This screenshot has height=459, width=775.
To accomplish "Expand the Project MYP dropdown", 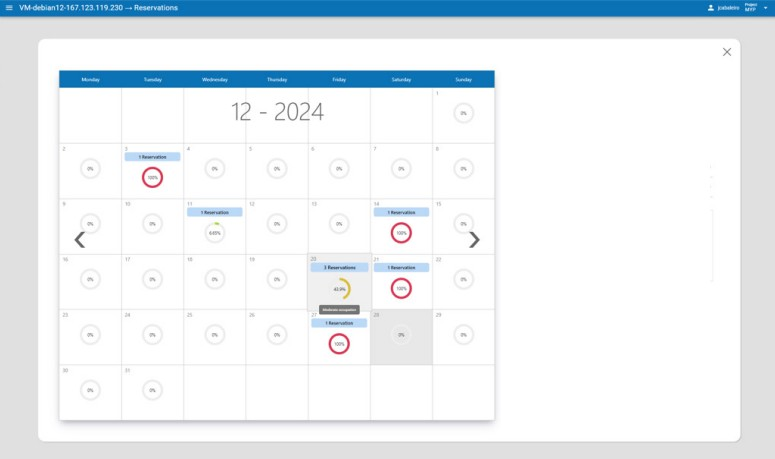I will click(766, 7).
